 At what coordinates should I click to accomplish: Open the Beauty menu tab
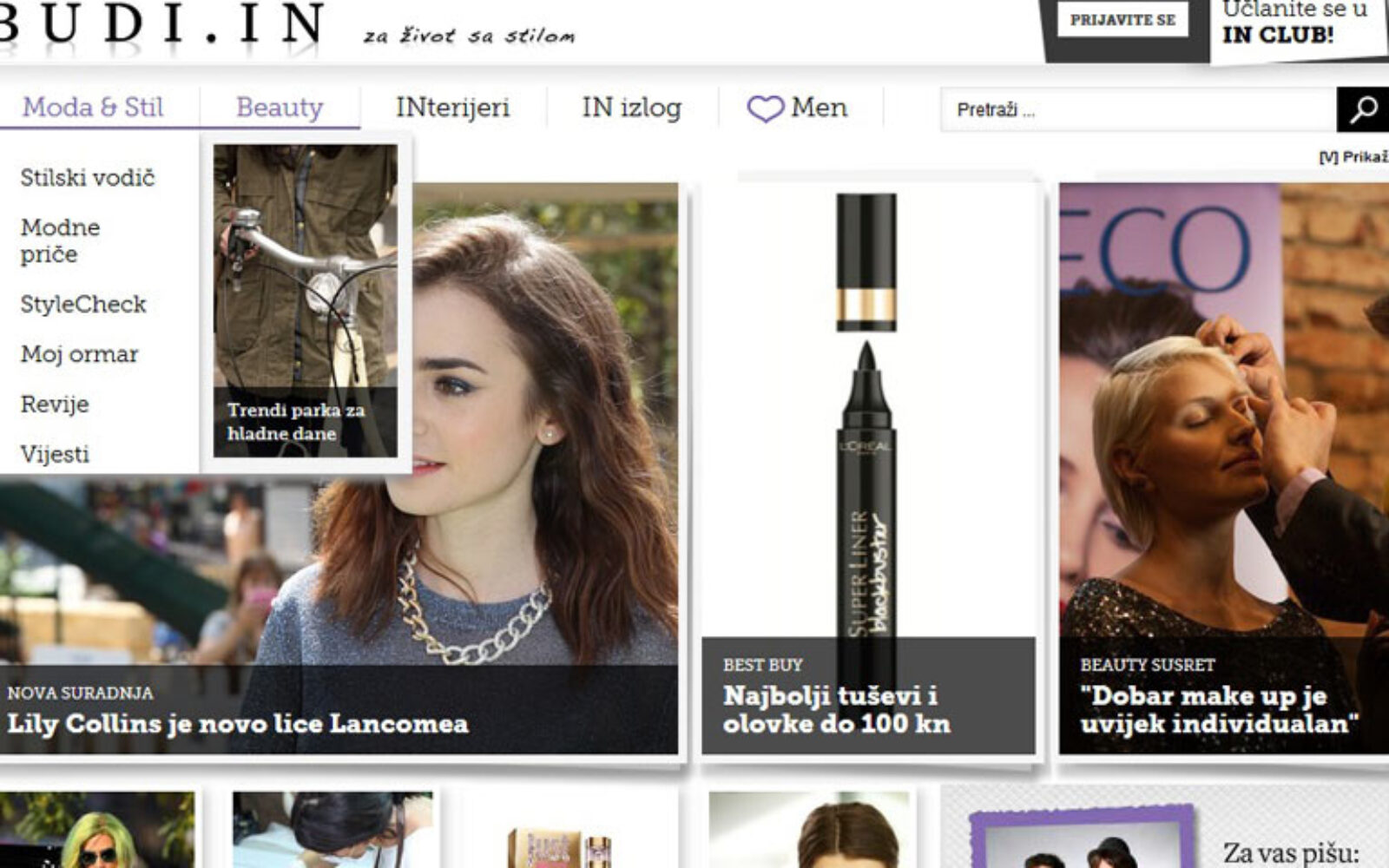[x=280, y=108]
